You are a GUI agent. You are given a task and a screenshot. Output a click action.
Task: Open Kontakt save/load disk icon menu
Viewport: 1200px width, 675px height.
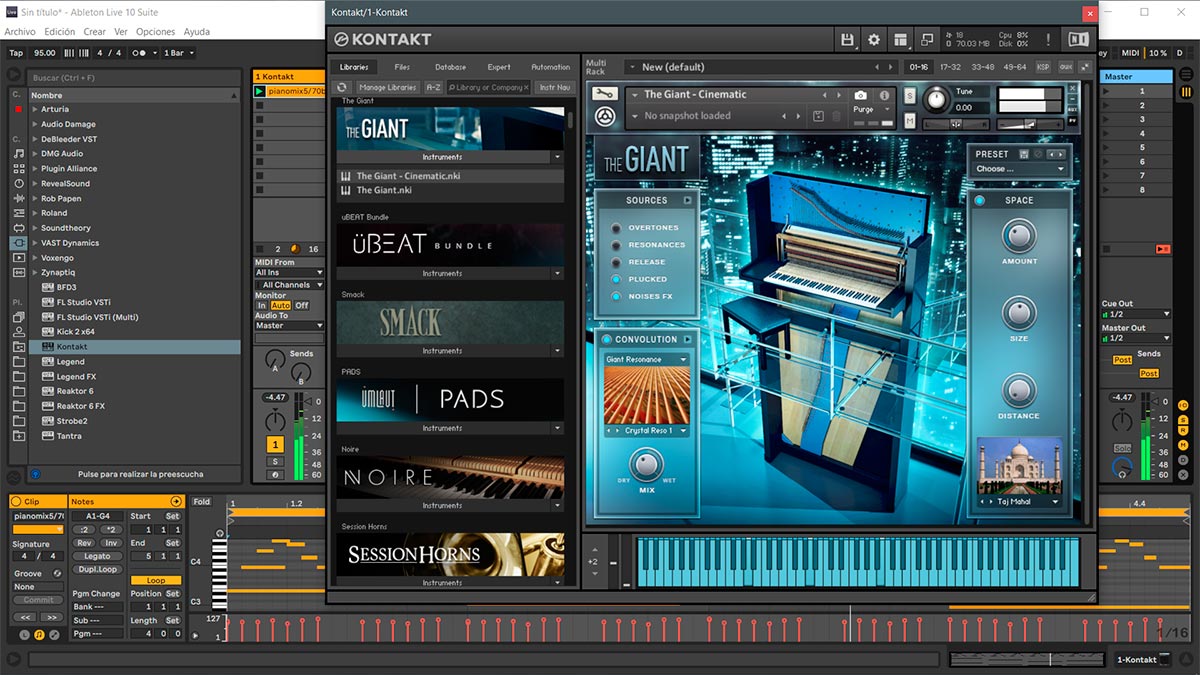(x=848, y=39)
